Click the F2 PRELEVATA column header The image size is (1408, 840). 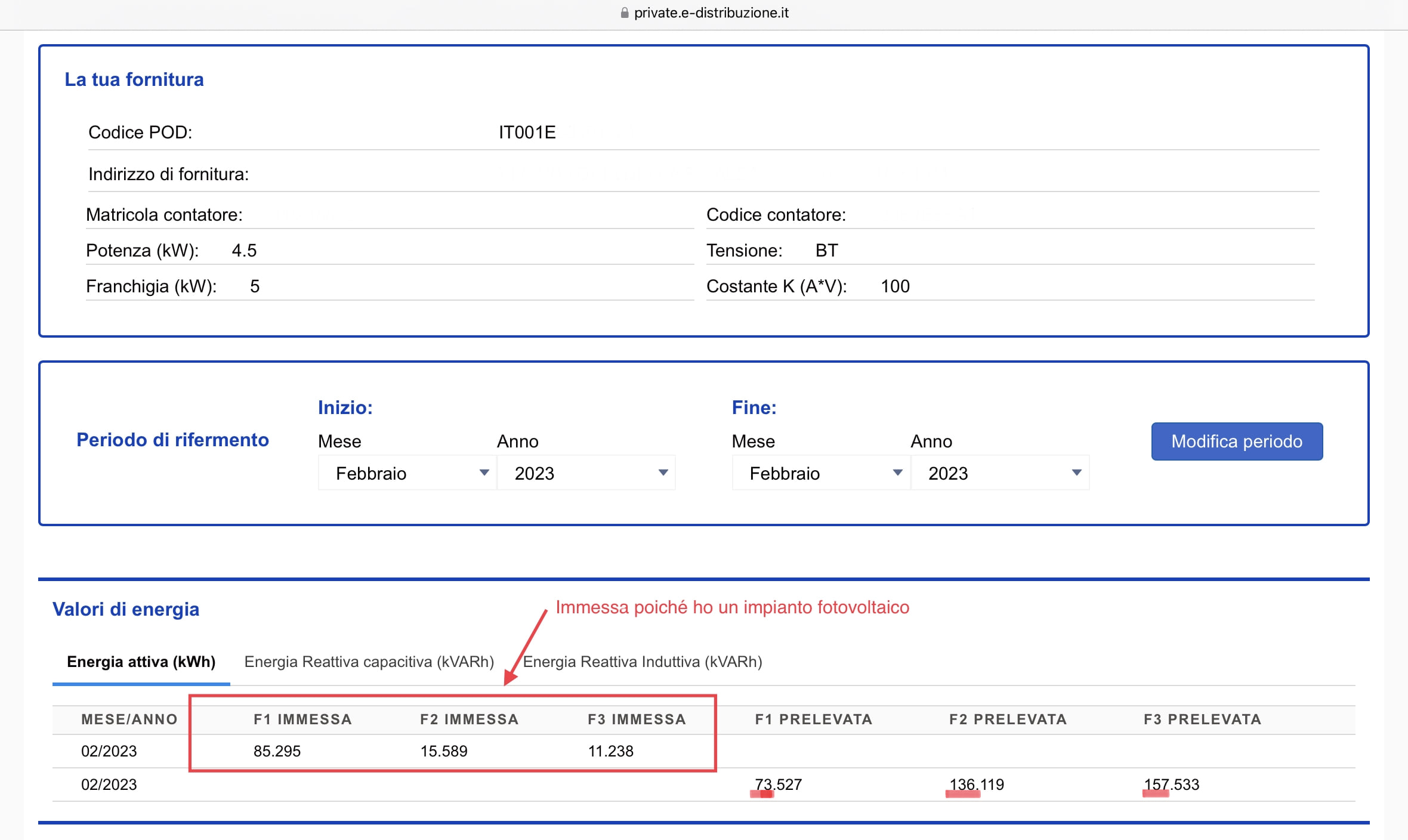(x=1008, y=719)
